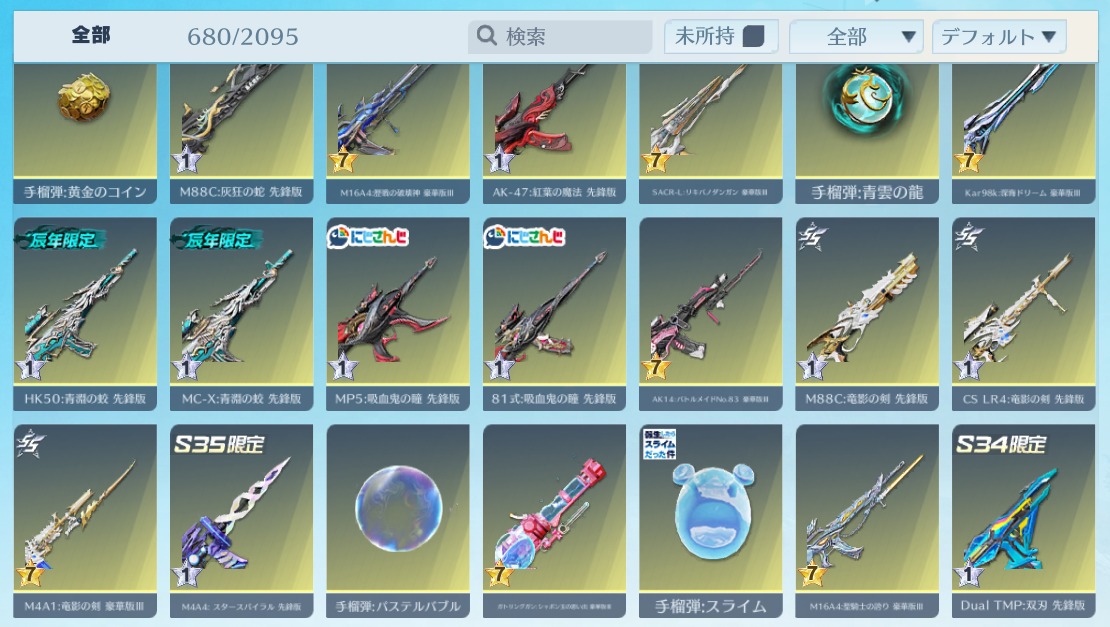Choose the MP5:吸血鬼の瞳 weapon skin
The image size is (1110, 627).
pyautogui.click(x=398, y=314)
